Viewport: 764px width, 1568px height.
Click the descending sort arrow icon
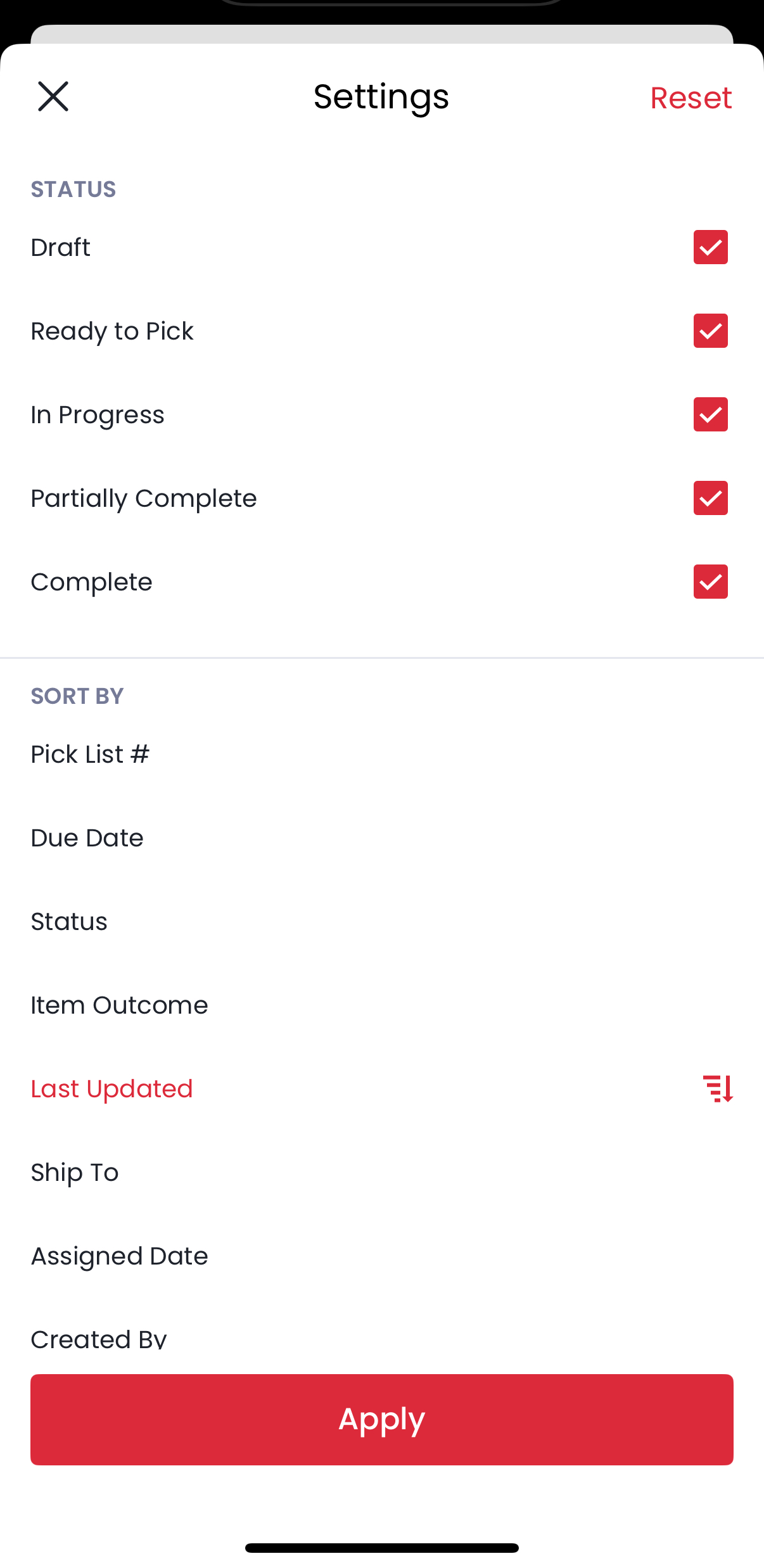718,1088
